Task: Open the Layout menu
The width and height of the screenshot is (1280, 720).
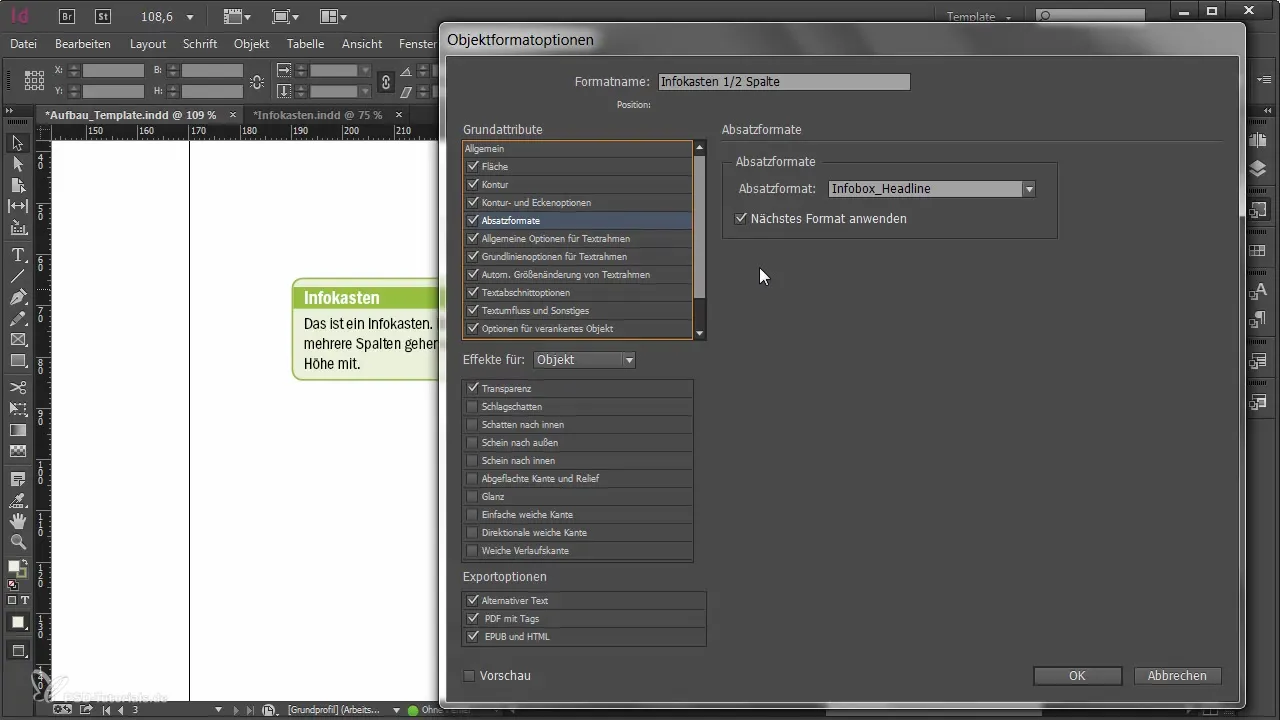Action: click(x=148, y=44)
